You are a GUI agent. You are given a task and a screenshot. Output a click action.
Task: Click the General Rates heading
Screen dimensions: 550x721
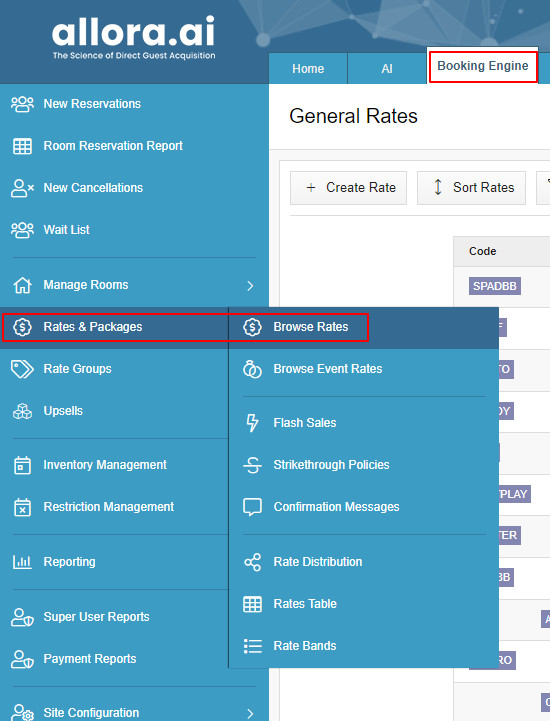(353, 116)
